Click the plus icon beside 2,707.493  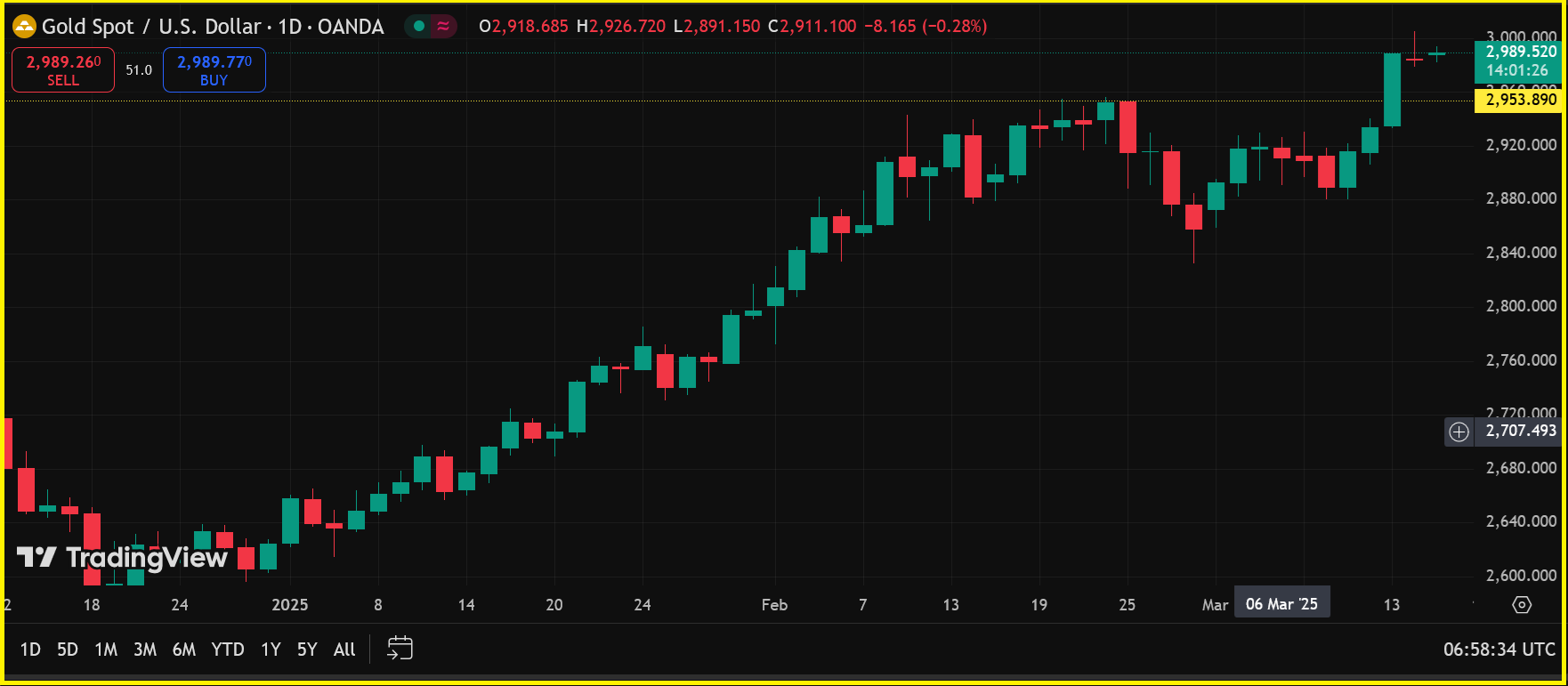1459,432
